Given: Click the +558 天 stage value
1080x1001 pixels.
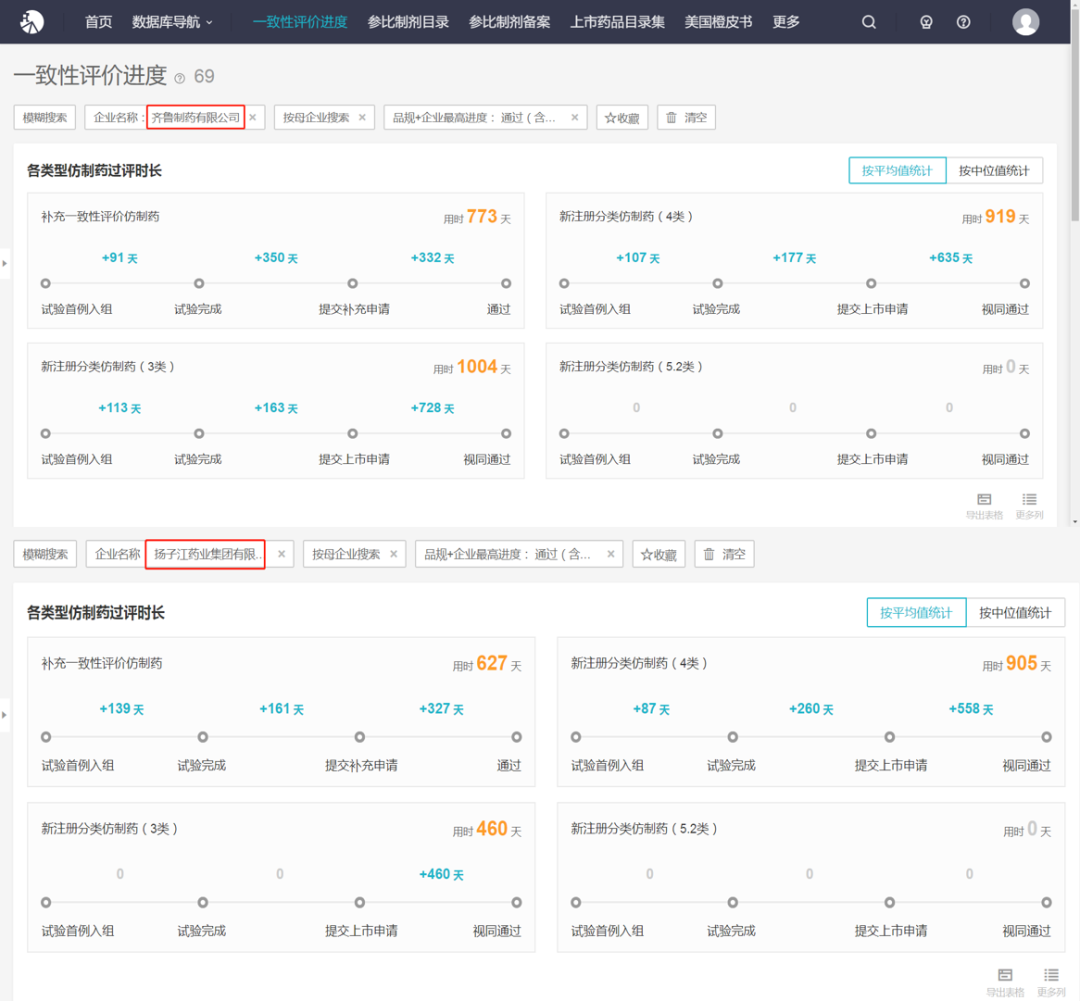Looking at the screenshot, I should [x=970, y=709].
